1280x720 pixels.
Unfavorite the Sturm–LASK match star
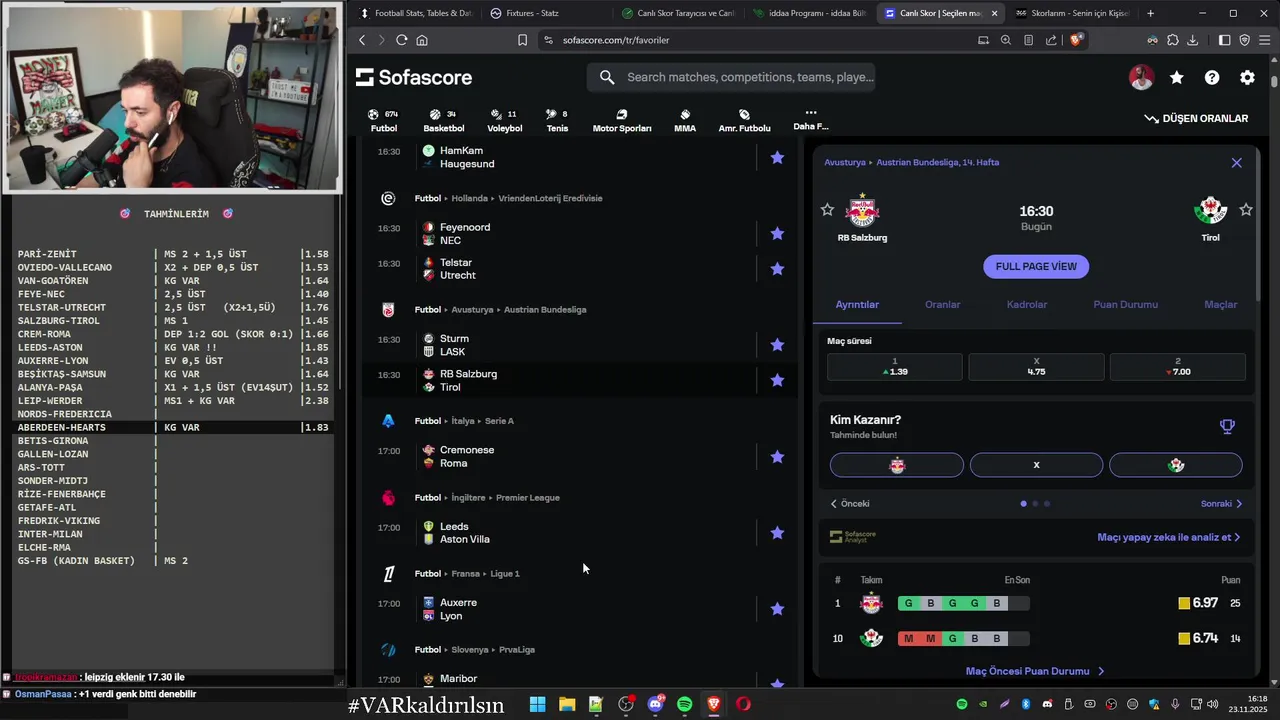pos(777,345)
